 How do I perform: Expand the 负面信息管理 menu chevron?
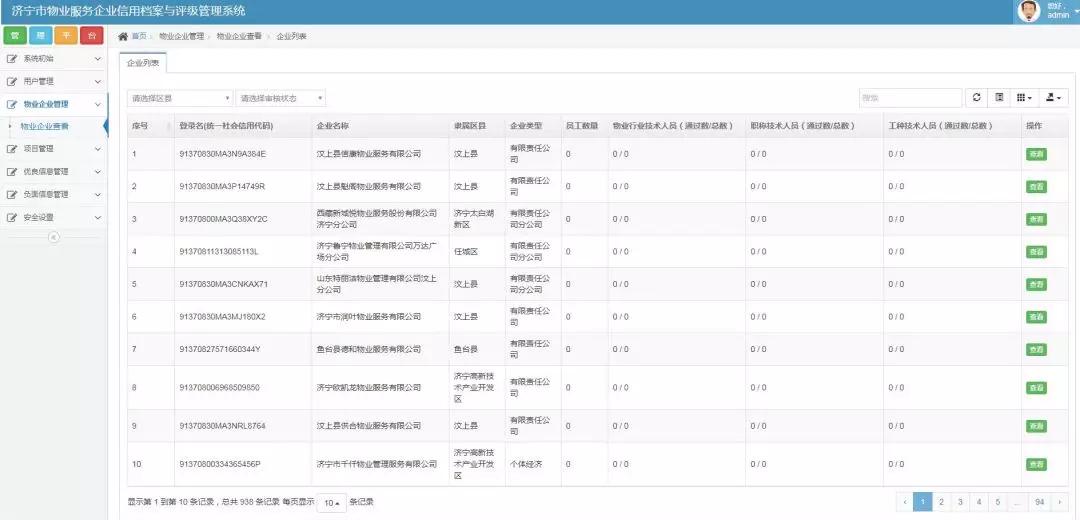[97, 195]
